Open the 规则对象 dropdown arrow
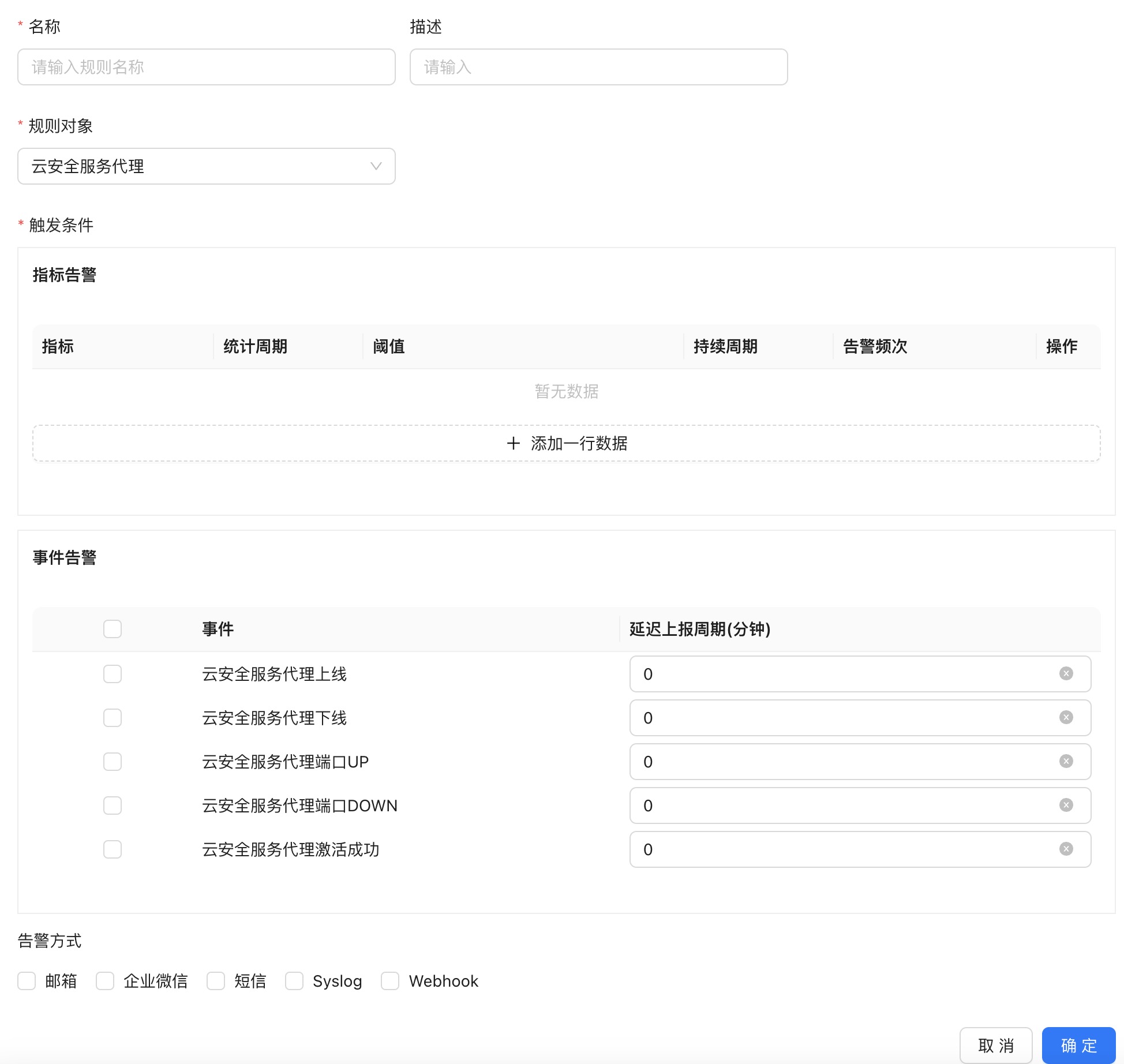This screenshot has height=1064, width=1124. tap(376, 166)
